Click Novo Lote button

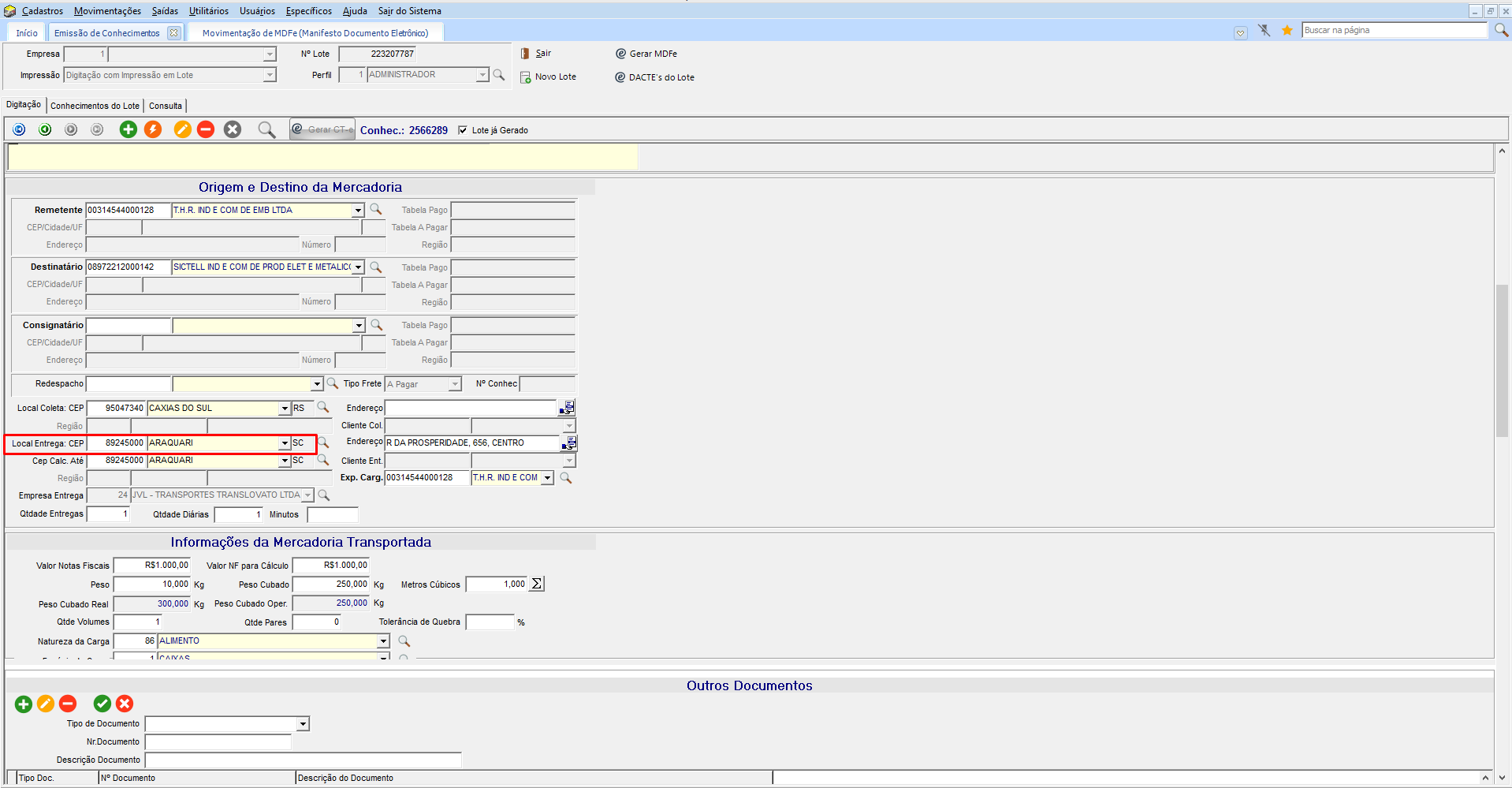point(549,77)
